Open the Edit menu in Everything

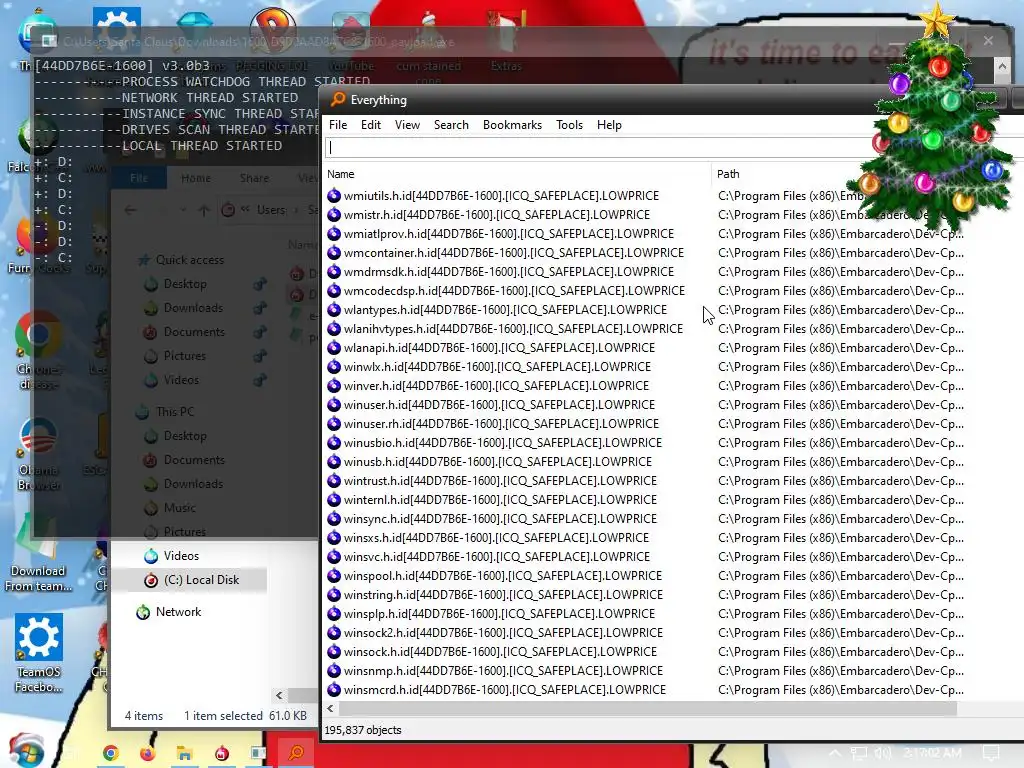[371, 125]
